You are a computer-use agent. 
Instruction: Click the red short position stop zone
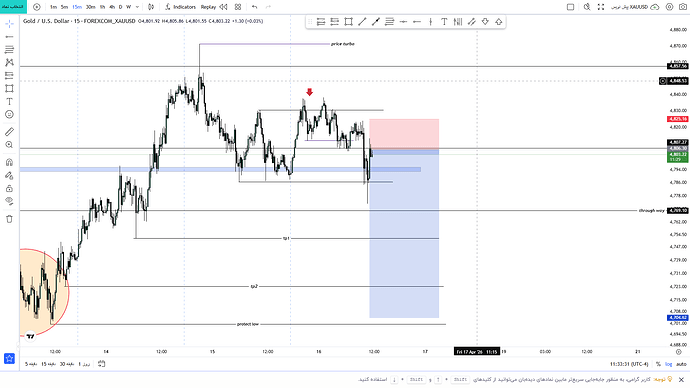pyautogui.click(x=404, y=134)
